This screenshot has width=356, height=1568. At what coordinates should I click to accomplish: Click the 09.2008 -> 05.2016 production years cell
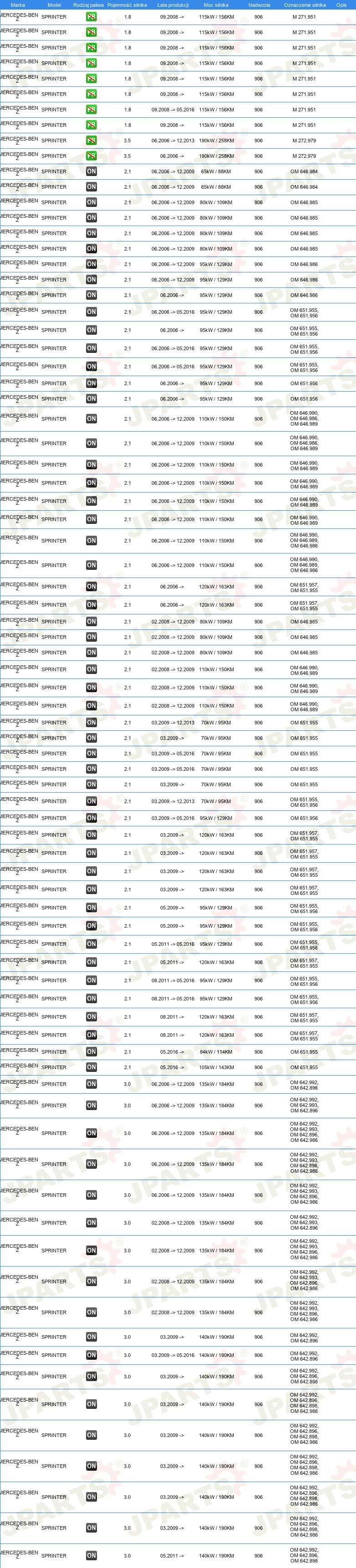point(173,110)
